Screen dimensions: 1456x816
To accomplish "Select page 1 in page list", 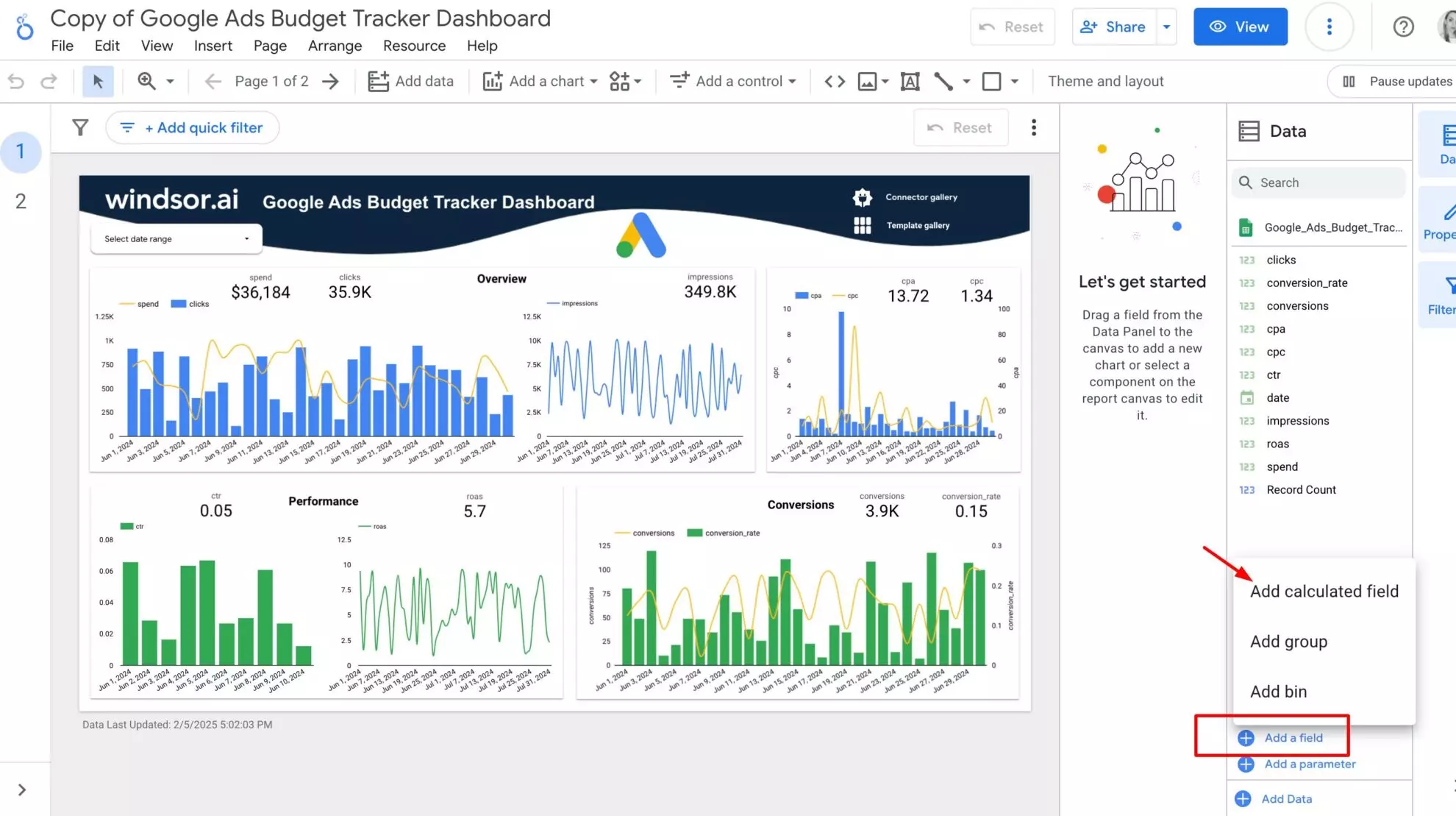I will (x=21, y=152).
